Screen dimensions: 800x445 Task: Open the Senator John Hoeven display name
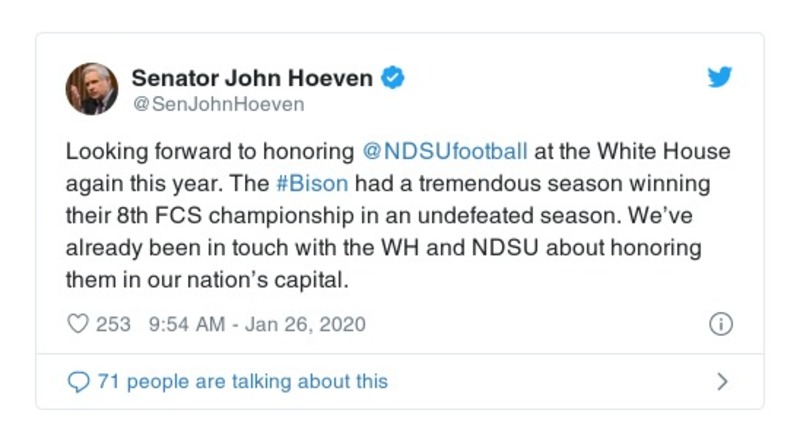(x=253, y=78)
